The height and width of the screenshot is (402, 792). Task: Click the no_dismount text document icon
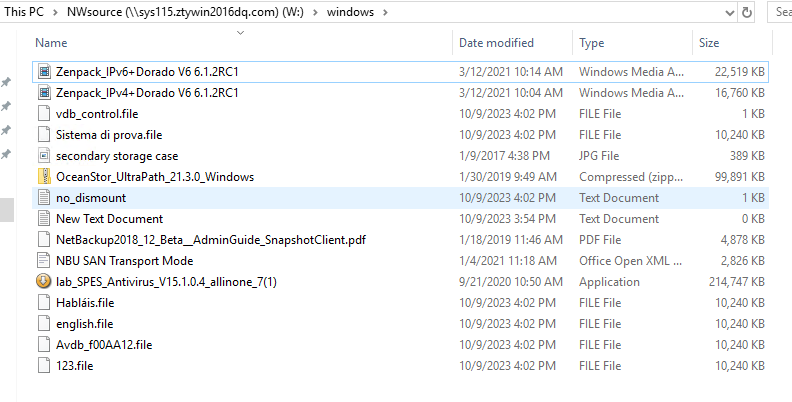(44, 198)
